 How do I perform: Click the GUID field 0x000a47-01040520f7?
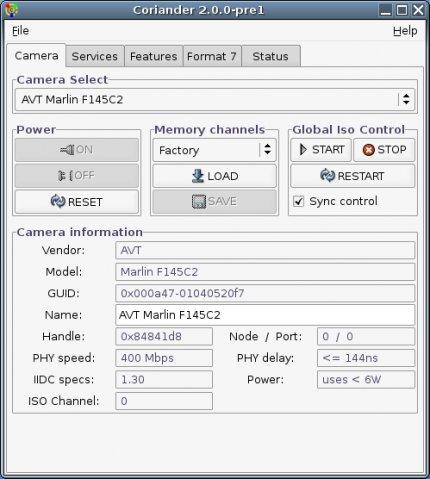[265, 293]
